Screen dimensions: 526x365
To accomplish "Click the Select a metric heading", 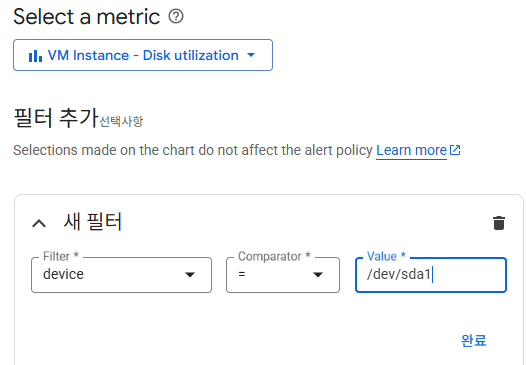I will (87, 17).
